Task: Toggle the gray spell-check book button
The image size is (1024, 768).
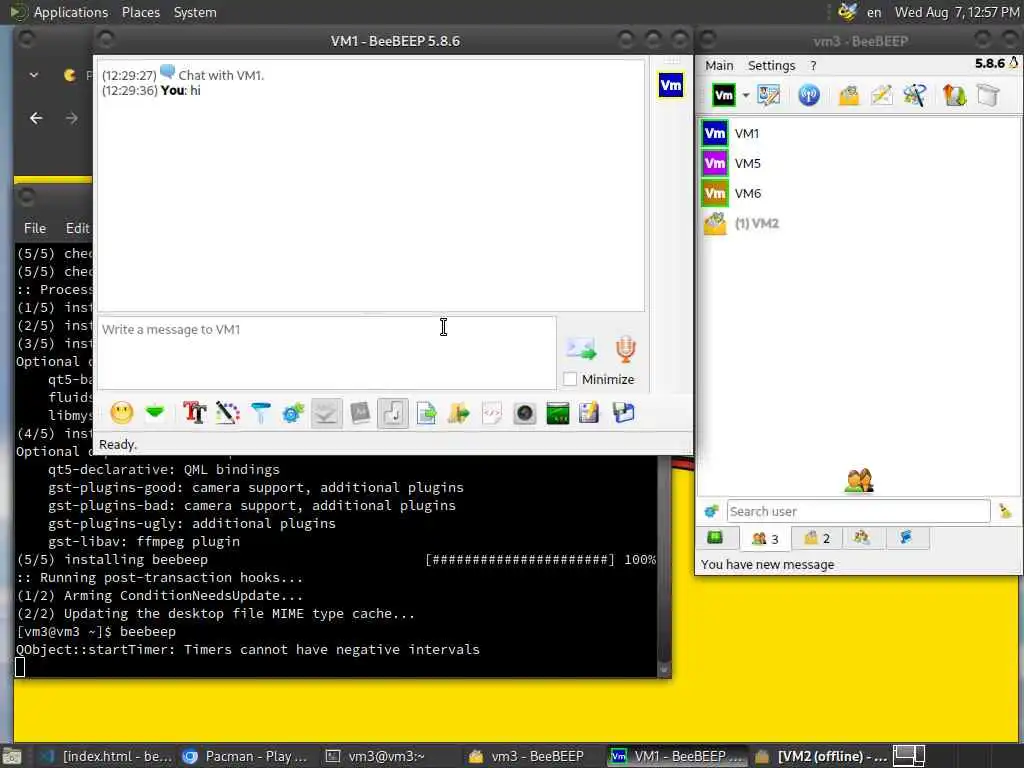Action: pyautogui.click(x=360, y=413)
